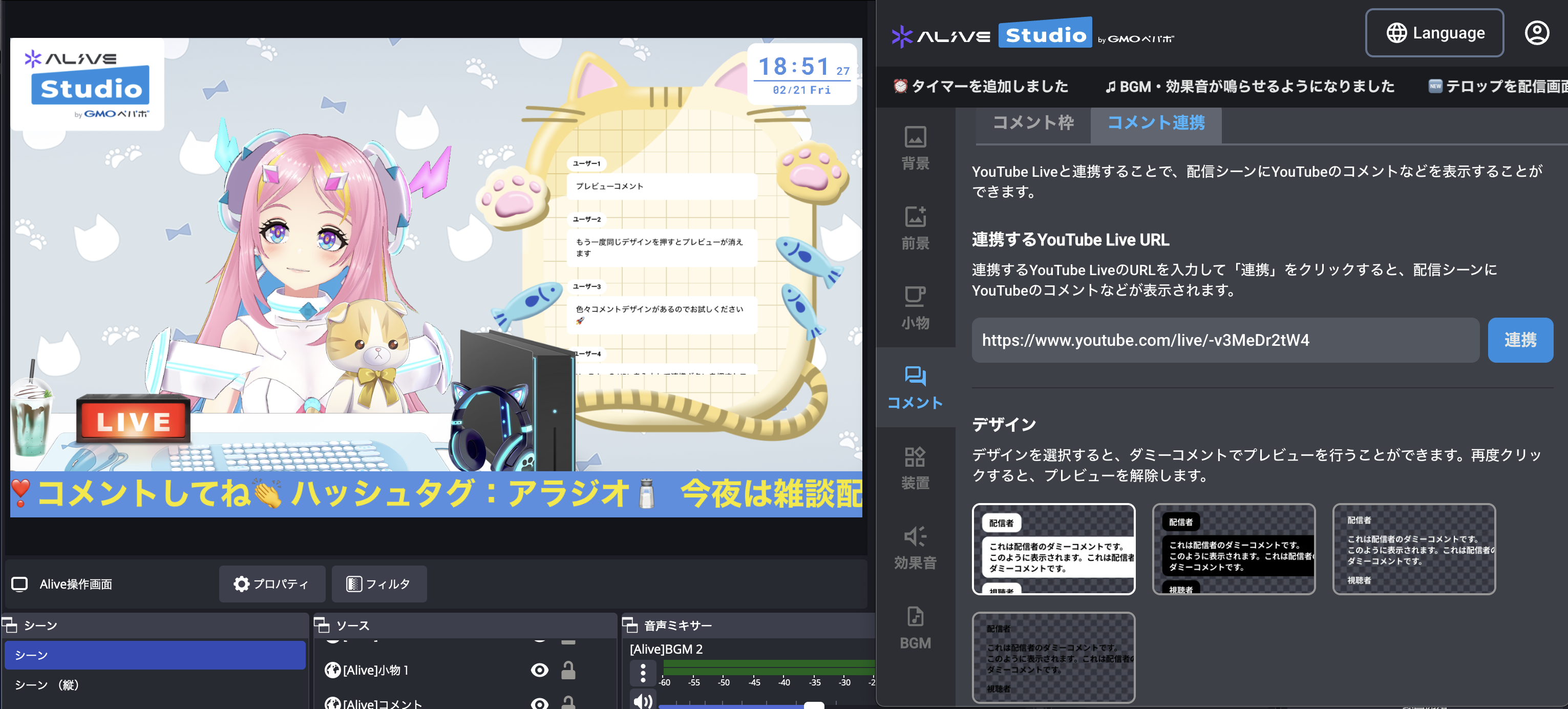The width and height of the screenshot is (1568, 709).
Task: Hide the [Alive]小物 1 source
Action: pos(539,670)
